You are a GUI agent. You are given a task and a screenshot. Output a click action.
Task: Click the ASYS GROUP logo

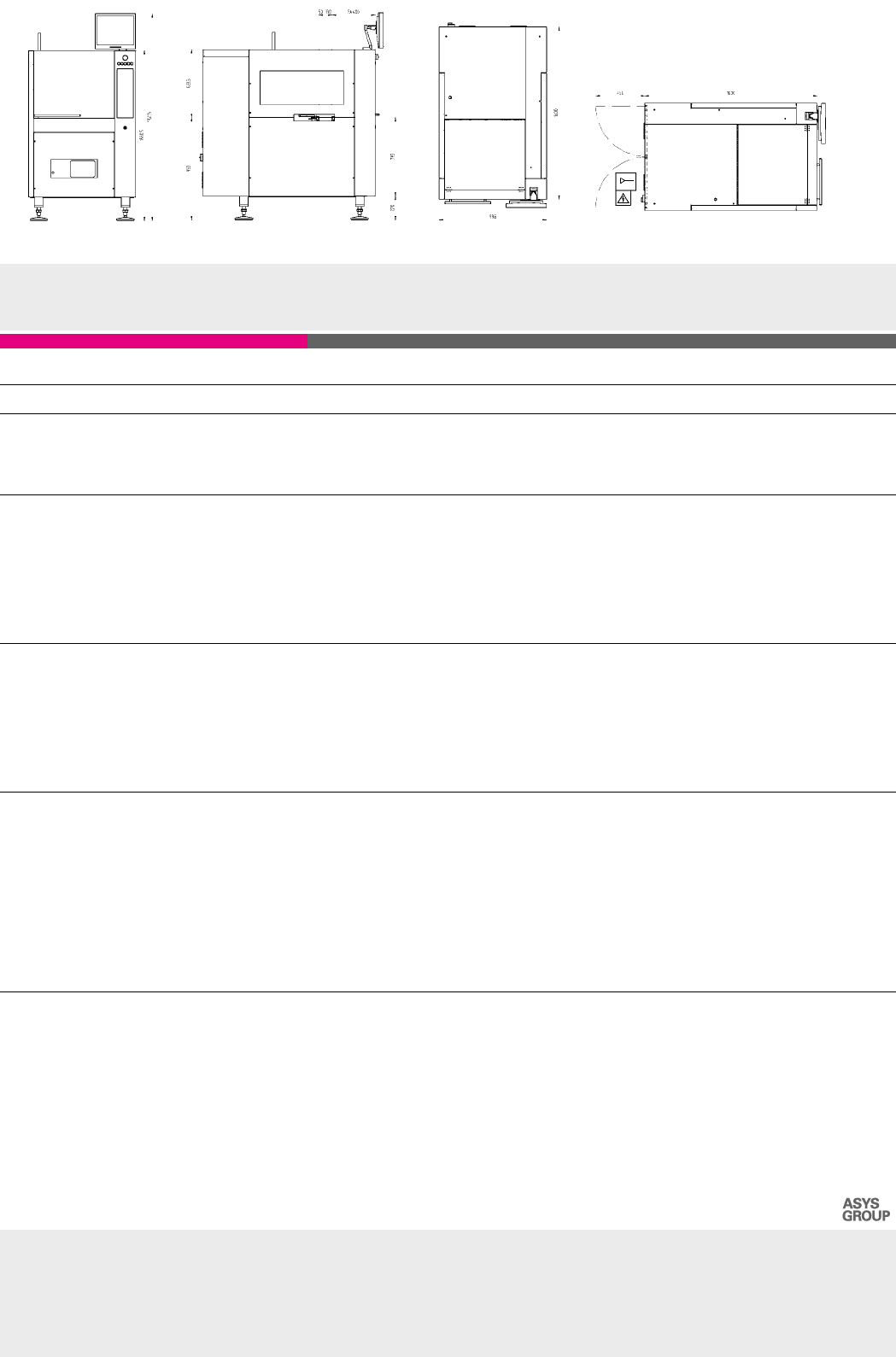(x=865, y=1210)
